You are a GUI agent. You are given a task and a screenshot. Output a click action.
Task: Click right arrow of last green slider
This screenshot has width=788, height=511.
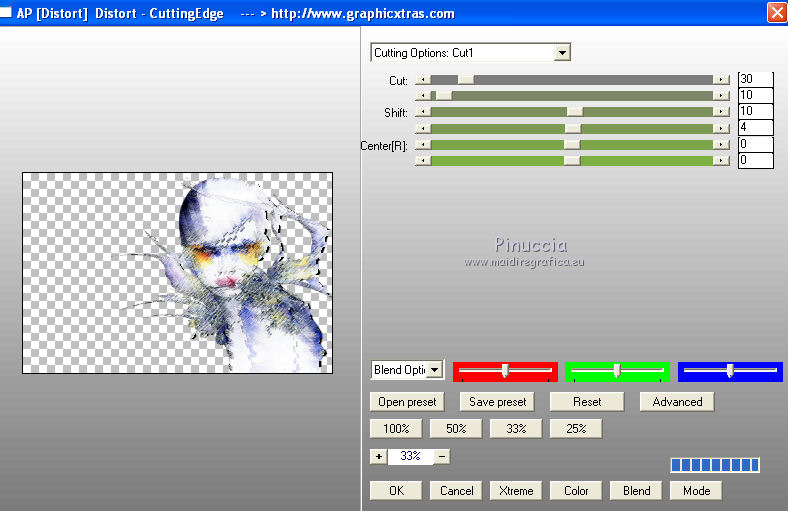[721, 161]
